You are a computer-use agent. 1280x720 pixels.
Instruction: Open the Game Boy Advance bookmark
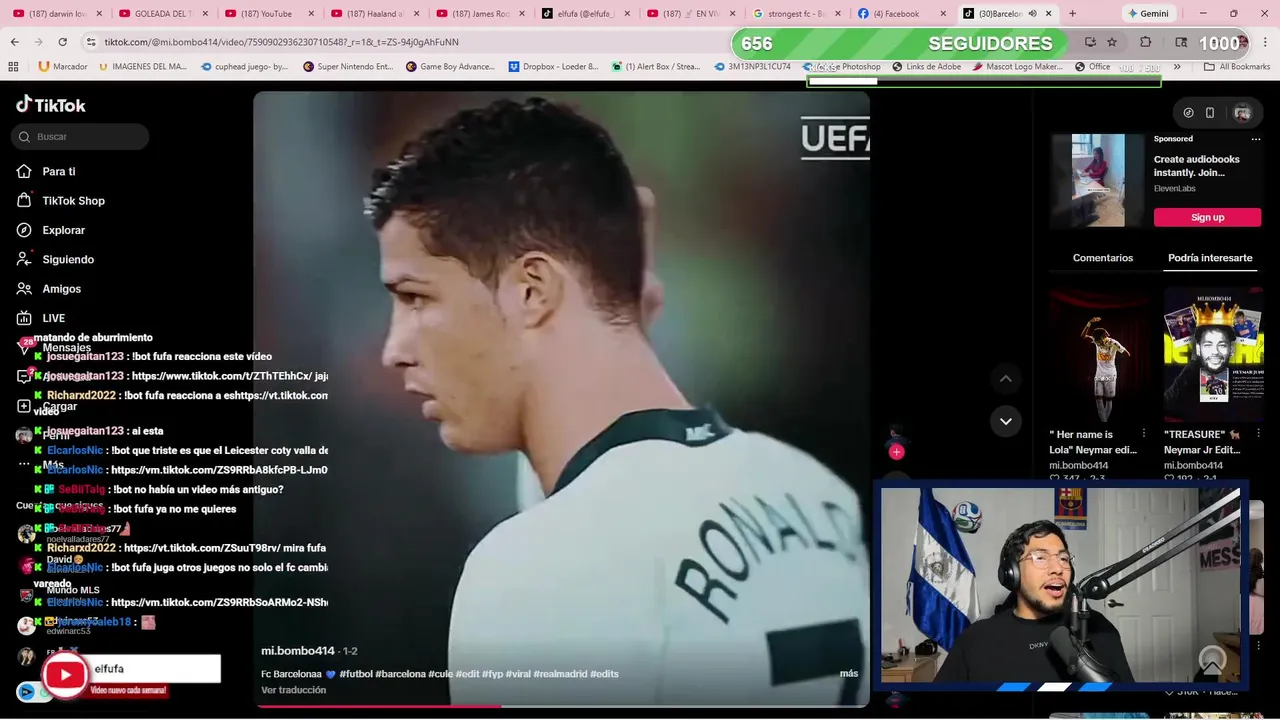[450, 67]
